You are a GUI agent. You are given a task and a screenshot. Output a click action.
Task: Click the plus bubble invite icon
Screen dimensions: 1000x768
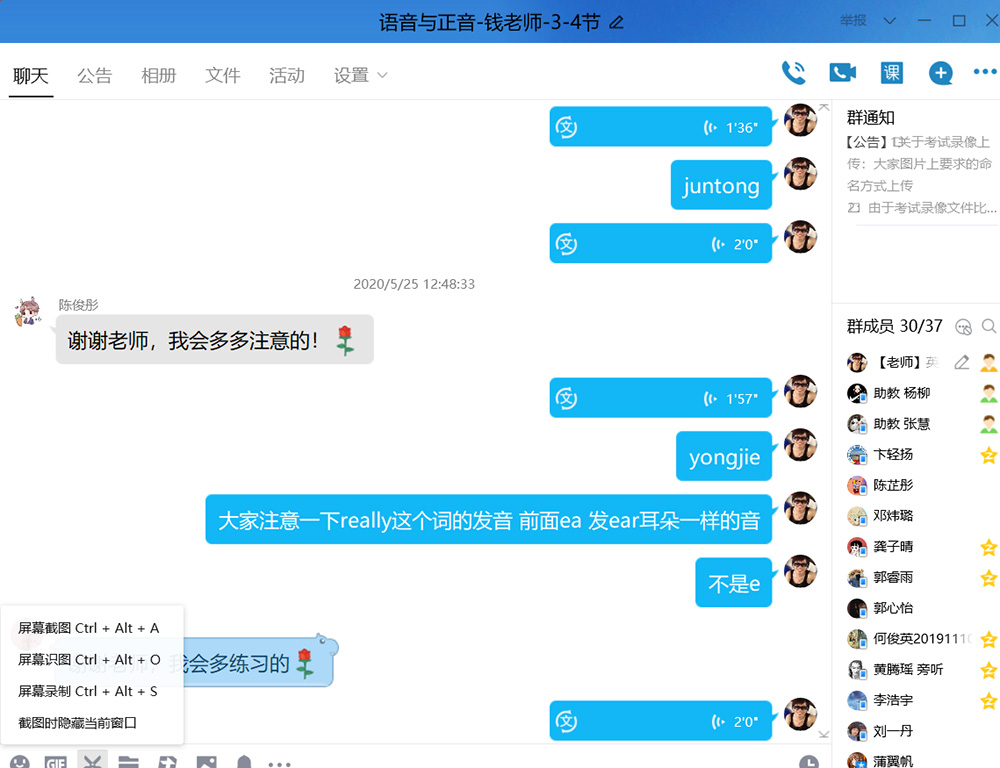940,73
